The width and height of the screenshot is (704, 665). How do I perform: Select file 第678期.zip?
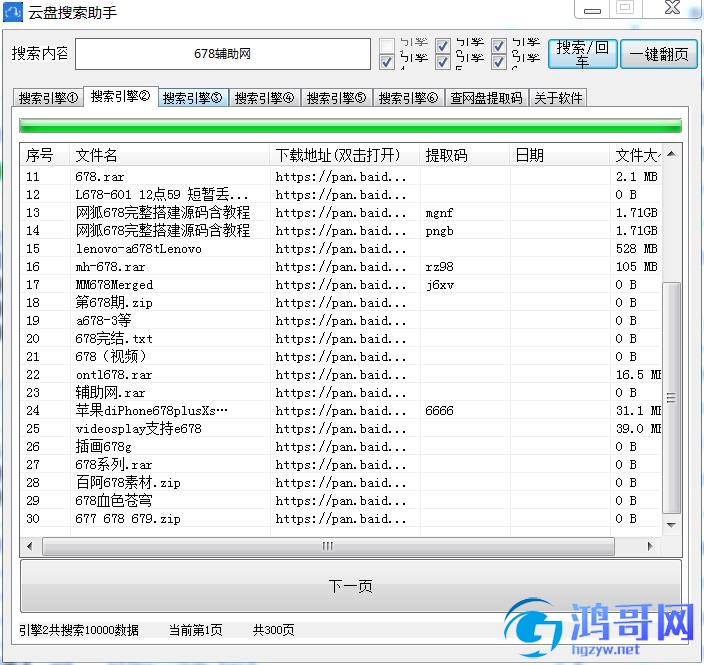[341, 303]
